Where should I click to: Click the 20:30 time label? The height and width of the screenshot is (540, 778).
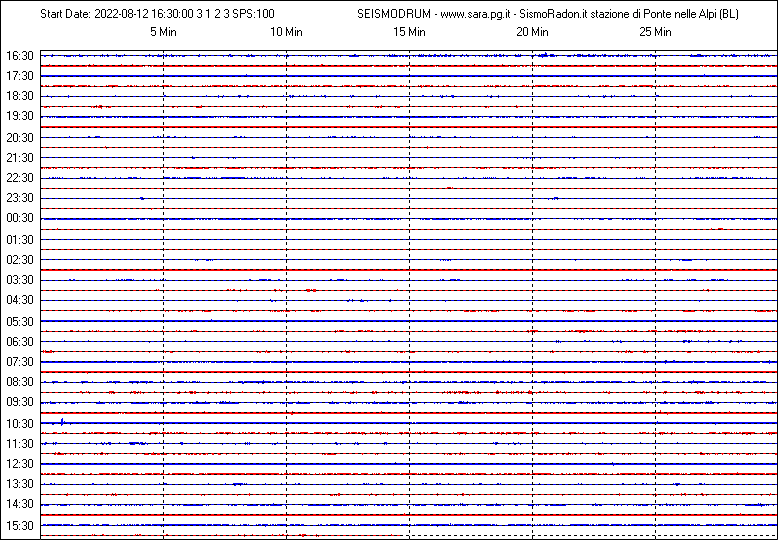tap(20, 138)
